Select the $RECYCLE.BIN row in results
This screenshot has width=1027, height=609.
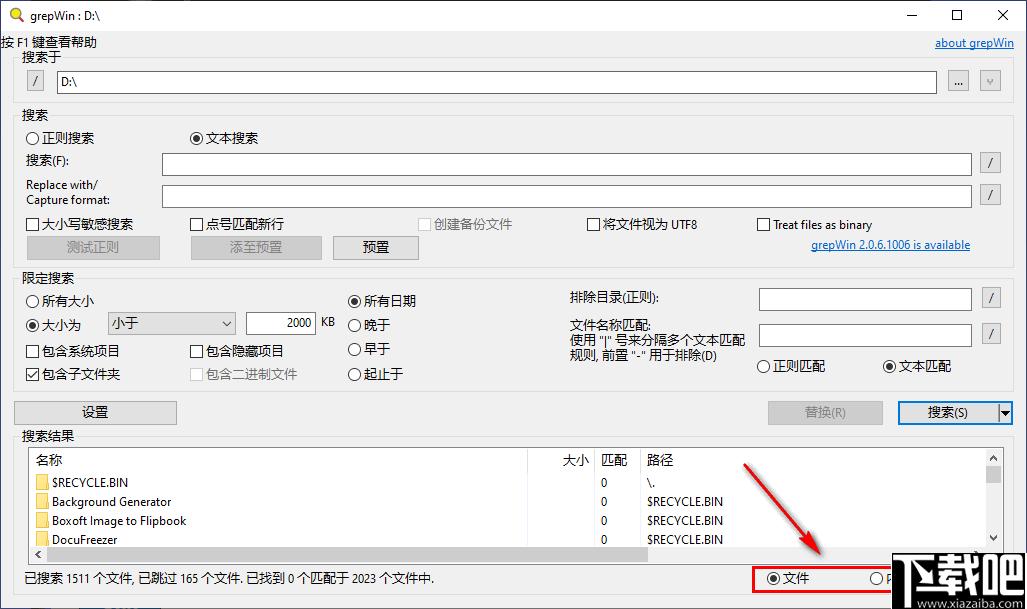pyautogui.click(x=508, y=483)
